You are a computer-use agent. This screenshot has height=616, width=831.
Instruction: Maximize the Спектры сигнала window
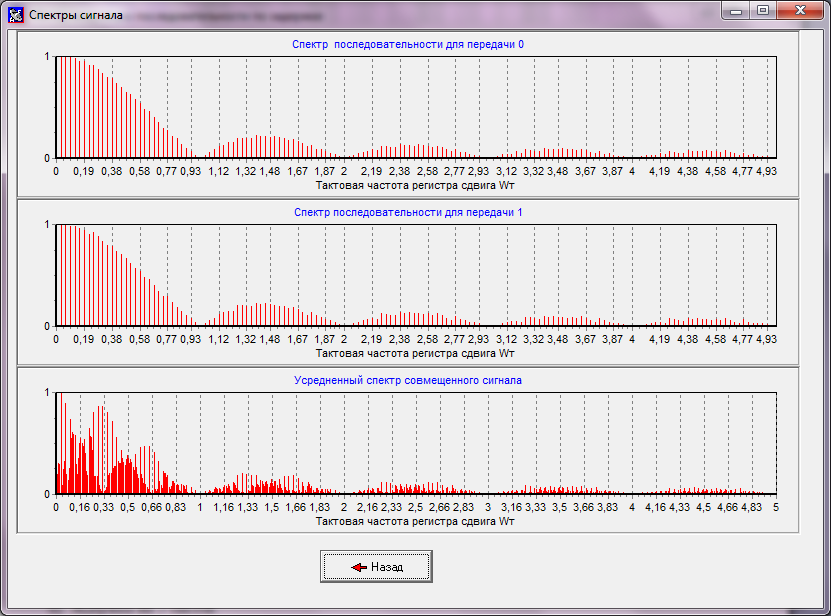point(763,10)
